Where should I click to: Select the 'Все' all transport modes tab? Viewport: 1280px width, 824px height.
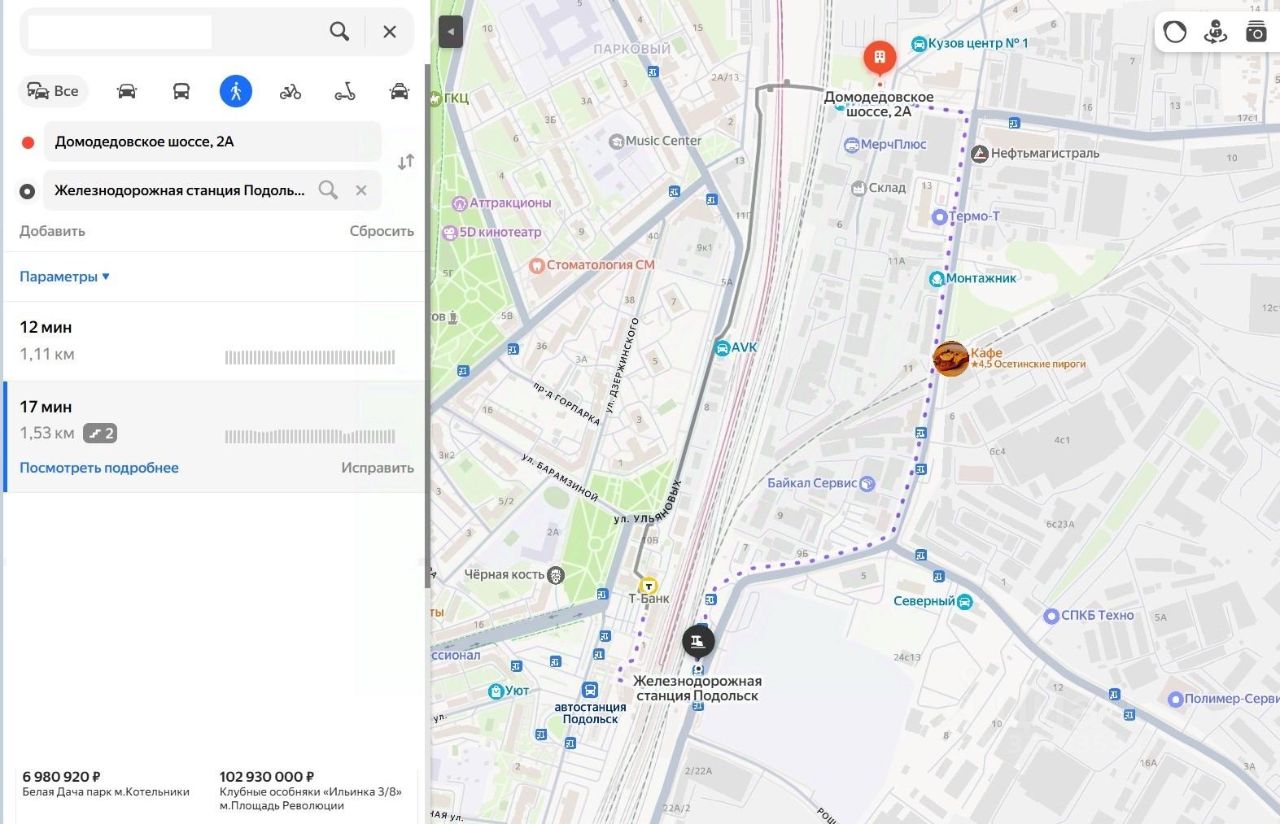coord(53,91)
